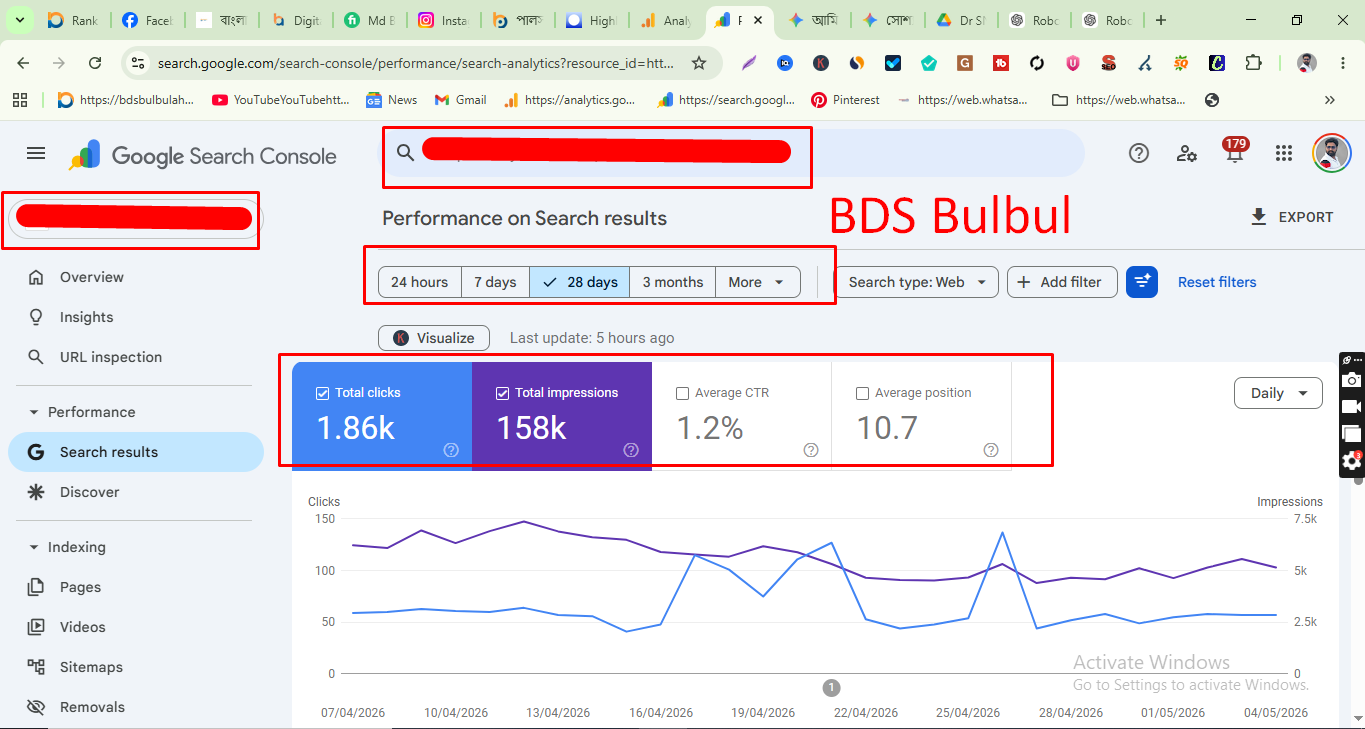Image resolution: width=1365 pixels, height=729 pixels.
Task: Select the 24 hours date range
Action: click(x=420, y=282)
